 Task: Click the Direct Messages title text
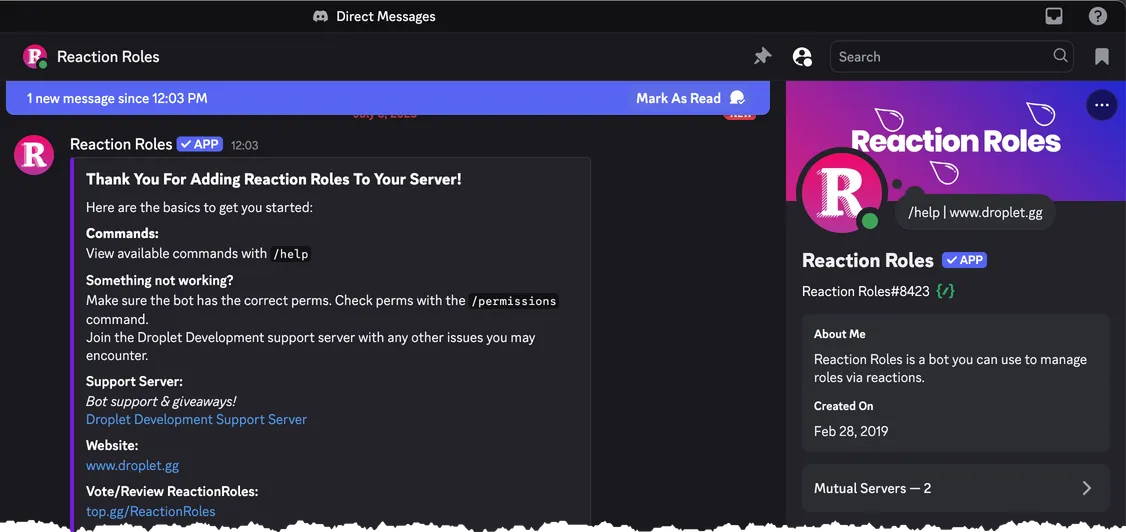(386, 17)
